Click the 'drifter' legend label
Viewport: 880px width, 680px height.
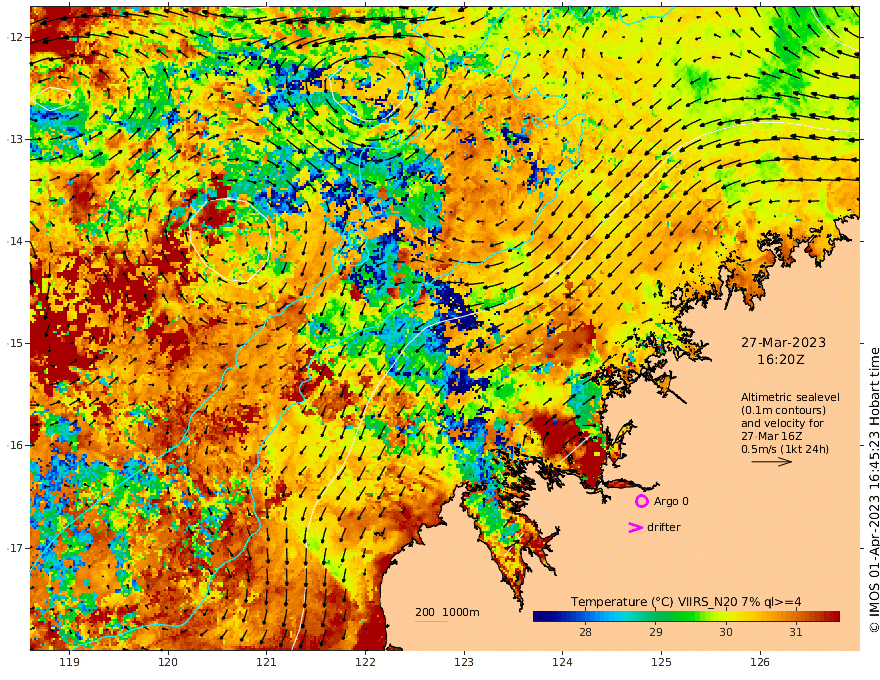tap(664, 527)
